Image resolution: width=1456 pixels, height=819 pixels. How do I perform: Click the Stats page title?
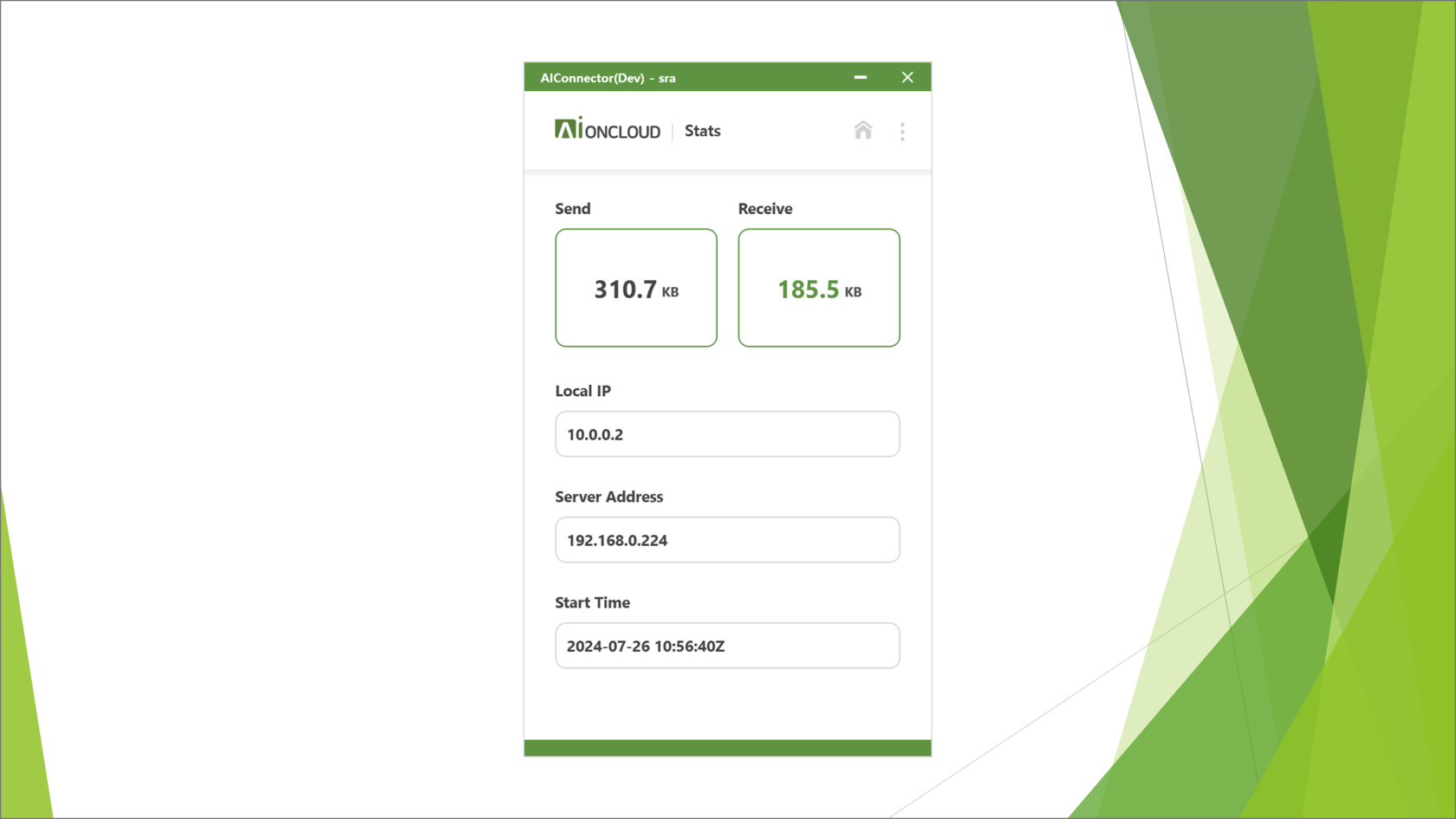(702, 131)
